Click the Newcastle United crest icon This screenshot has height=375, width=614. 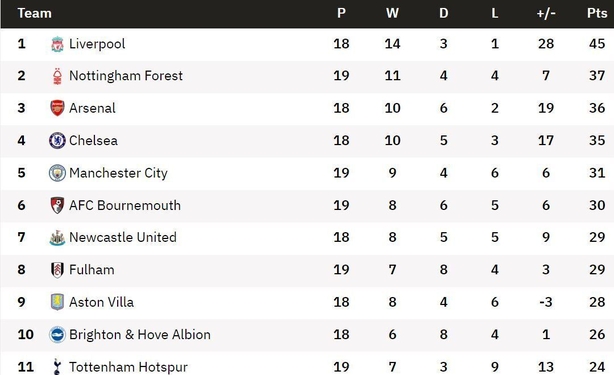57,238
